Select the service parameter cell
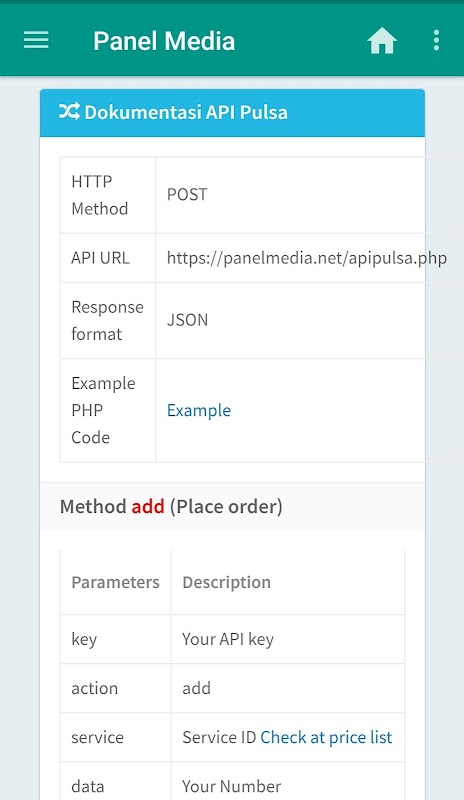The image size is (464, 800). 116,737
